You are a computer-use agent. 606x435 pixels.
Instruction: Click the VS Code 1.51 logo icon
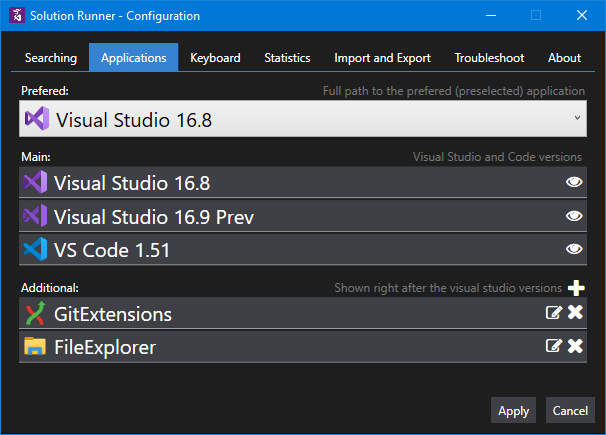[36, 249]
